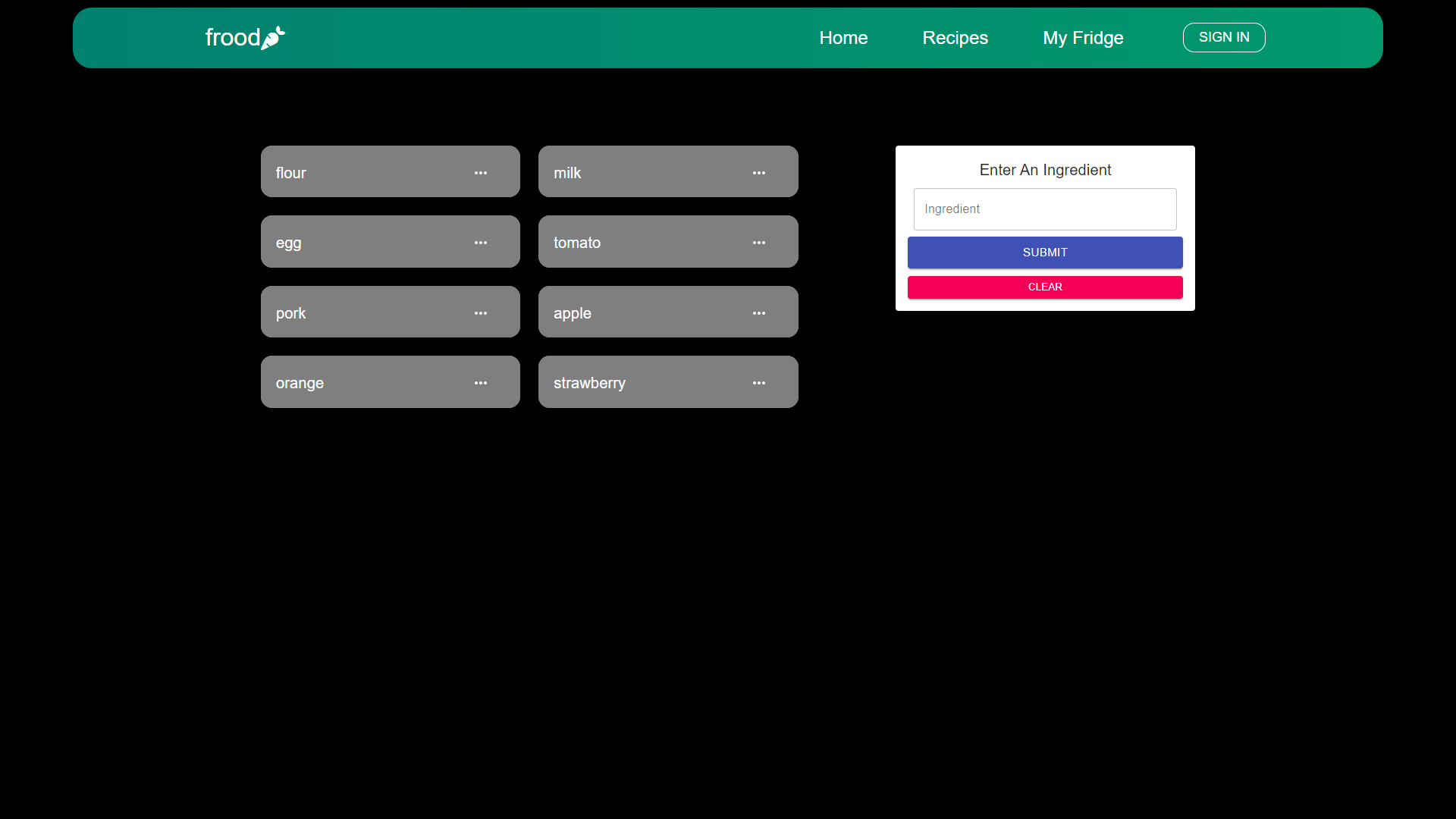Open the Recipes nav link
The image size is (1456, 819).
click(x=955, y=38)
